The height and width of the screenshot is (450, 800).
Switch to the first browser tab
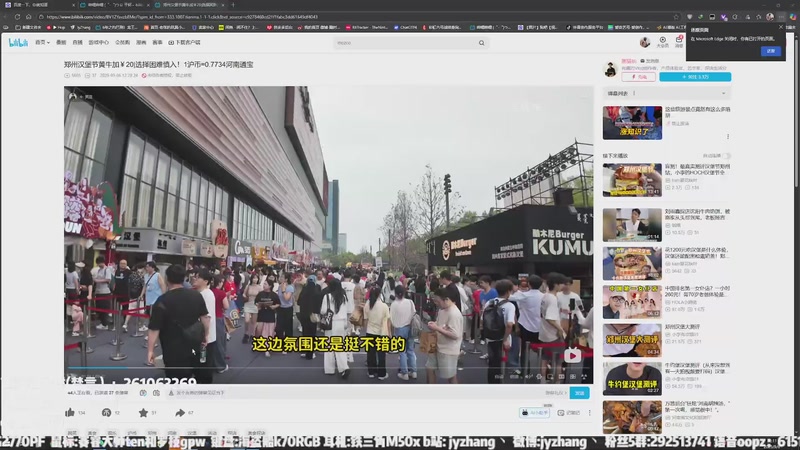pos(38,5)
